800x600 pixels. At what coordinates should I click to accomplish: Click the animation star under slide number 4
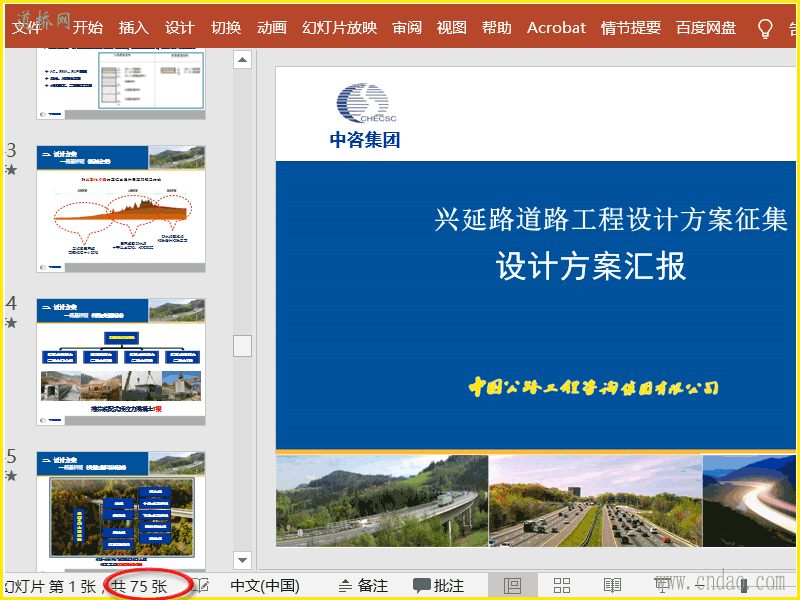[x=11, y=323]
